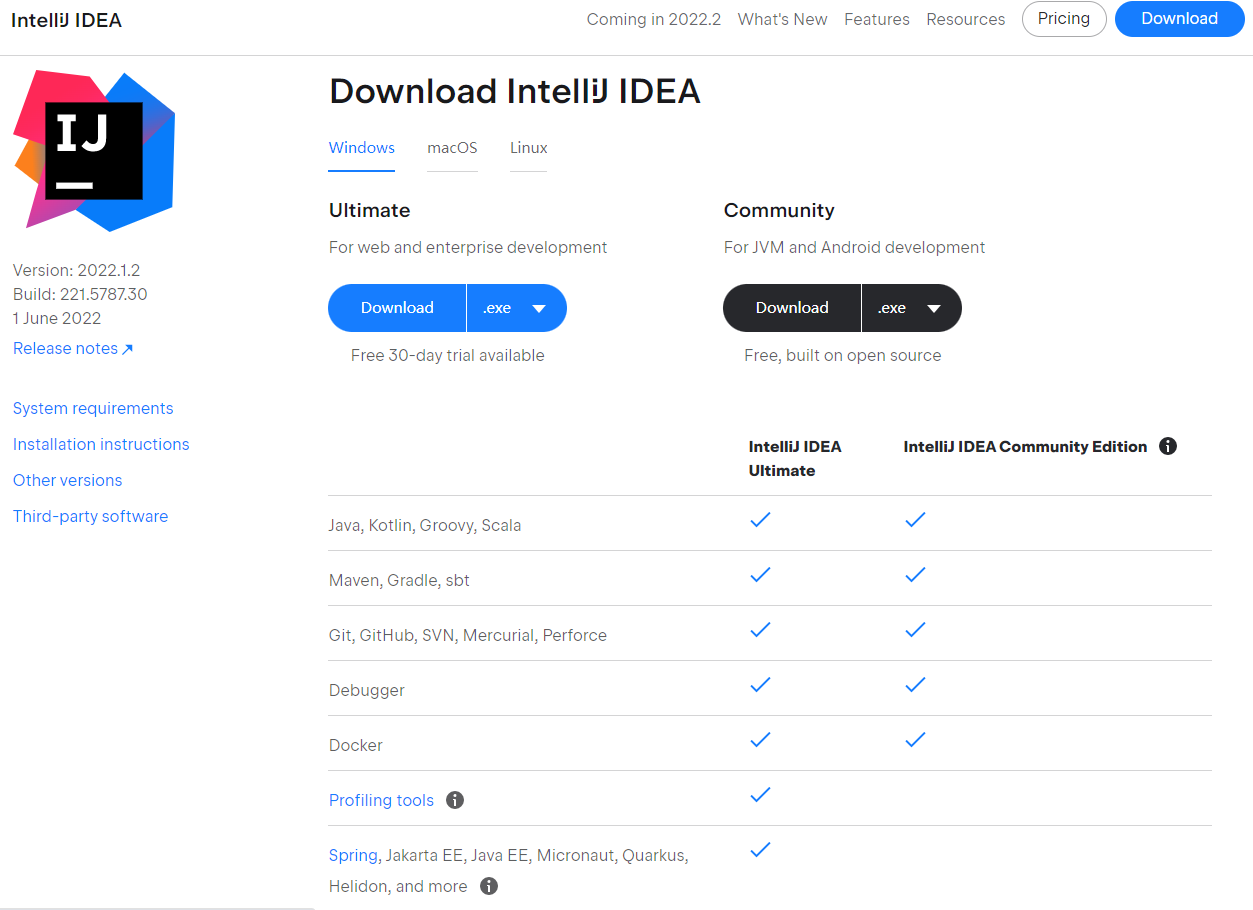Viewport: 1253px width, 910px height.
Task: Click the Community checkmark in Git, GitHub row
Action: point(915,630)
